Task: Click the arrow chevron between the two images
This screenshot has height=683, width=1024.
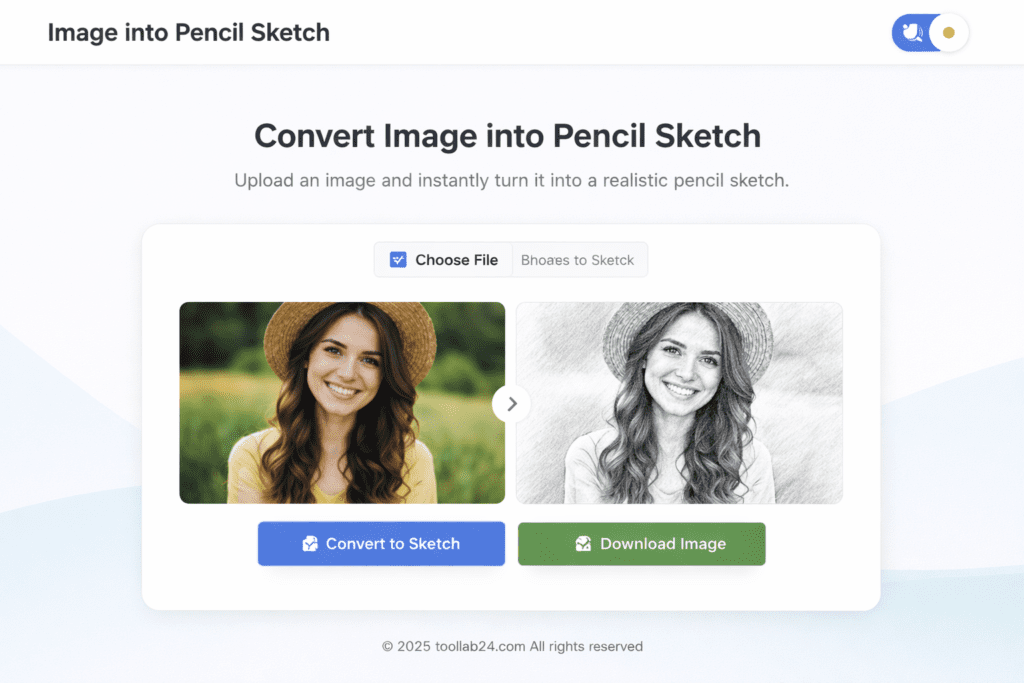Action: coord(511,404)
